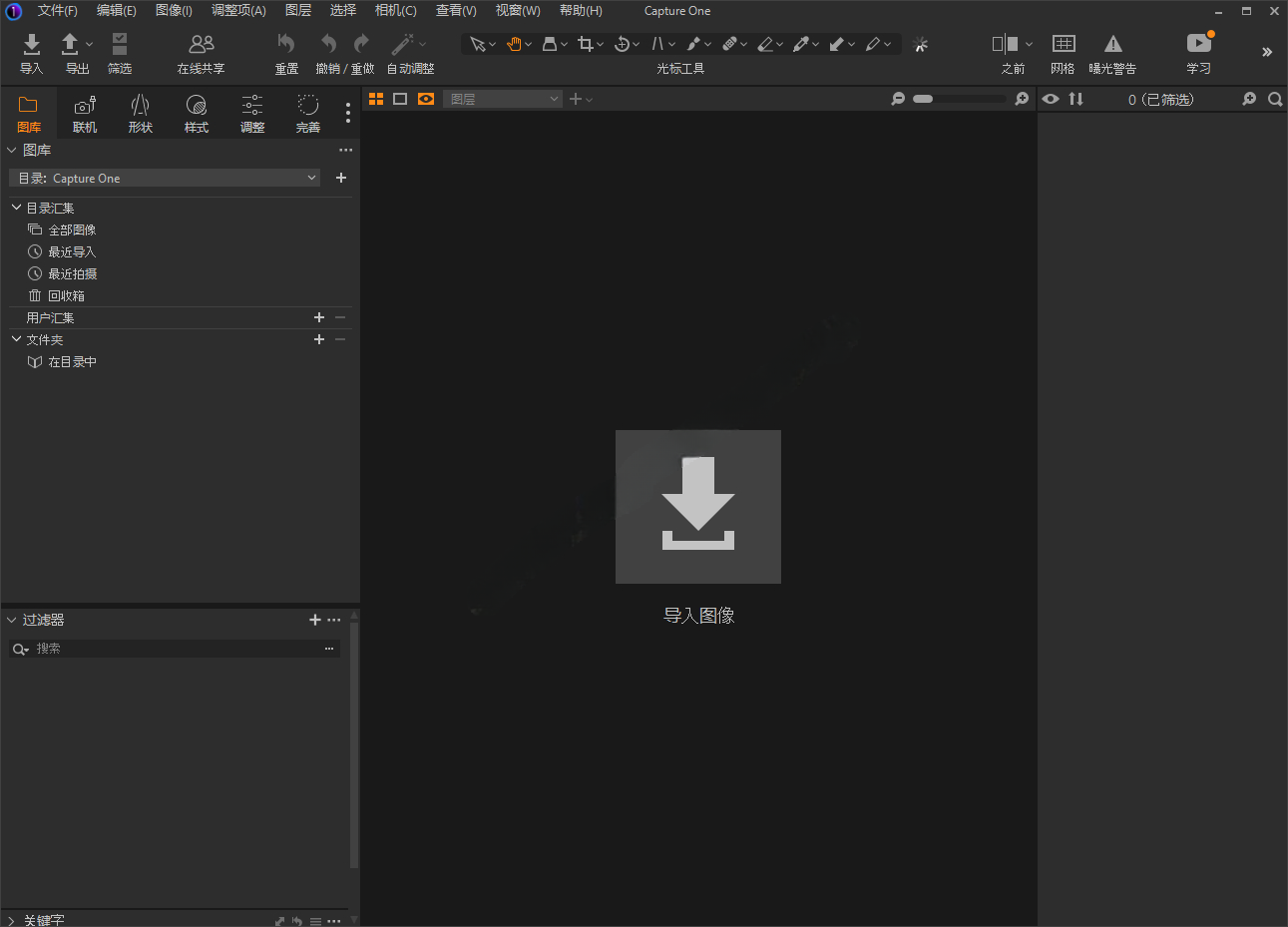Select the Heal brush tool

[x=731, y=44]
